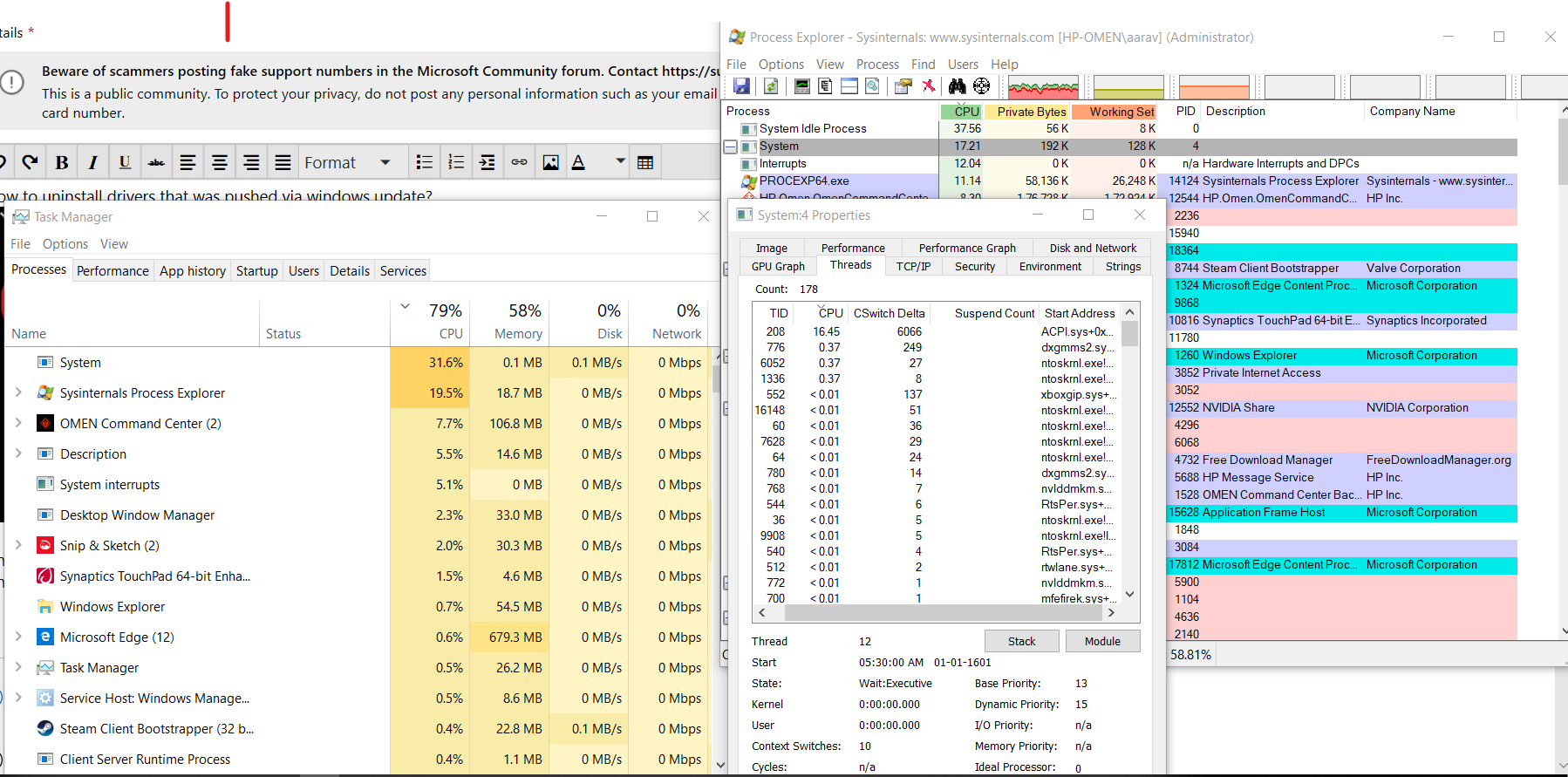Switch to Performance tab in Task Manager
Image resolution: width=1568 pixels, height=777 pixels.
[x=112, y=270]
